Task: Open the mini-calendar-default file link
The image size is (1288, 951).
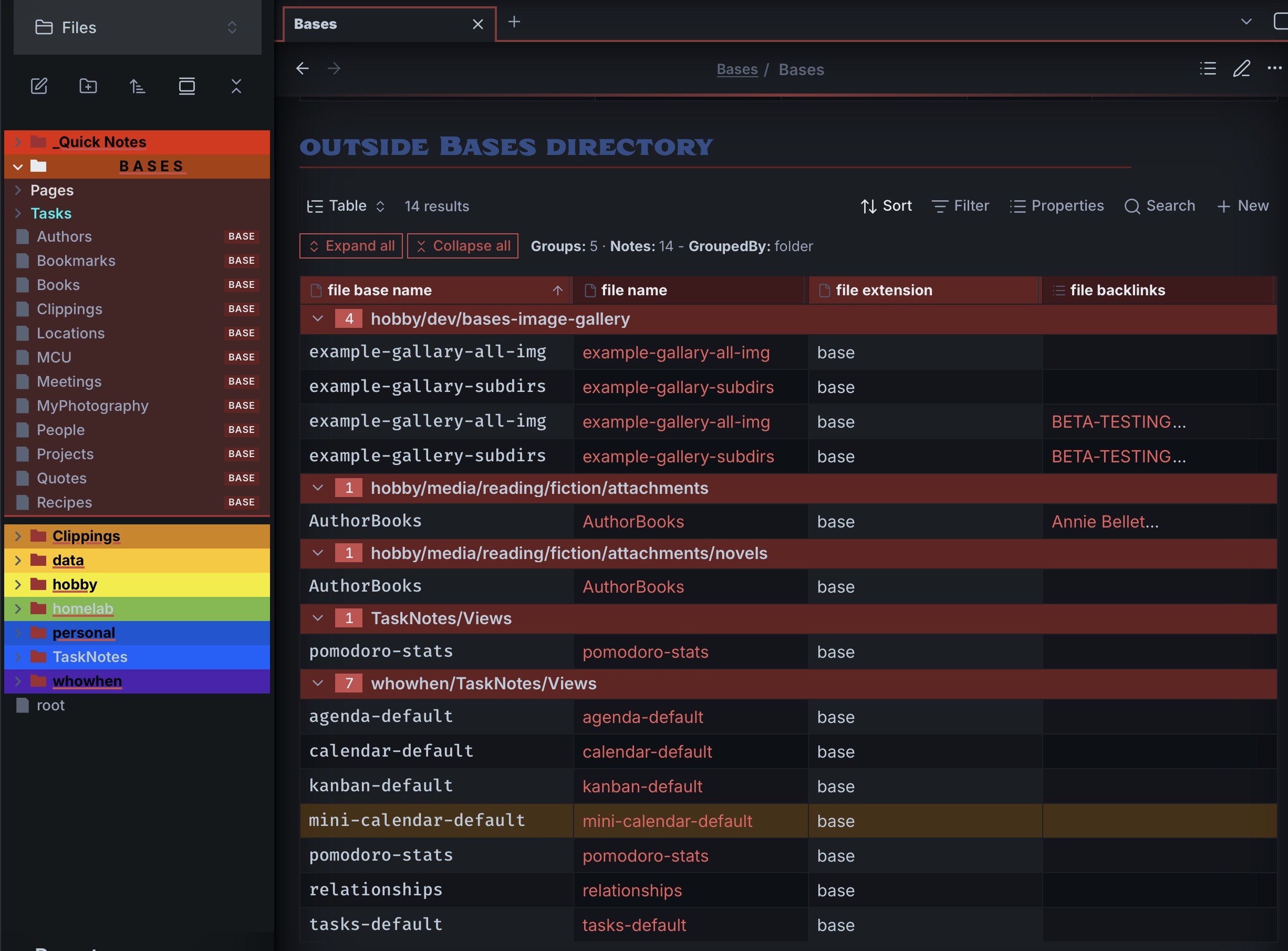Action: point(667,821)
